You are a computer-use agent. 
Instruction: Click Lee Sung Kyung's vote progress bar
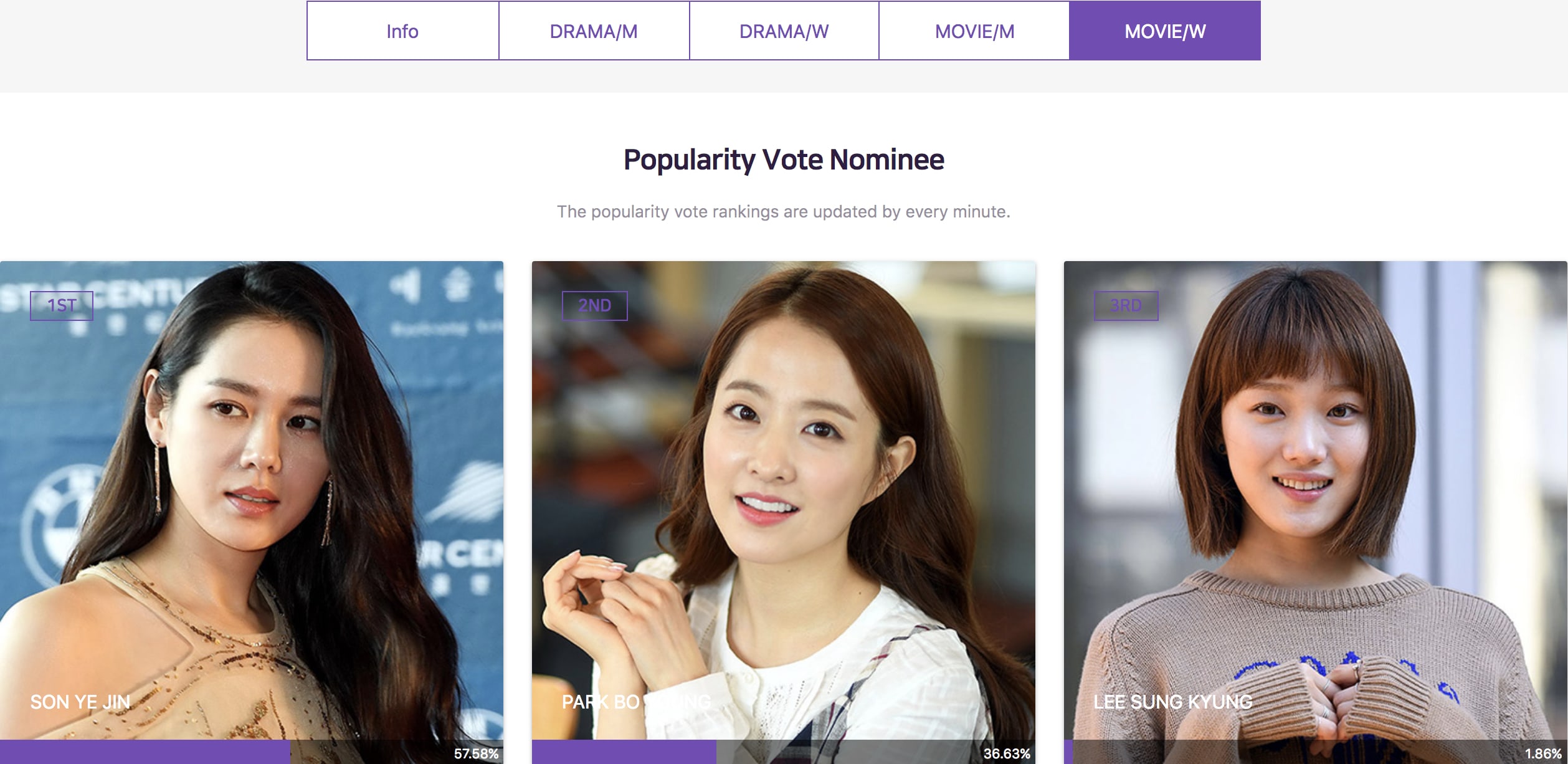pyautogui.click(x=1315, y=752)
